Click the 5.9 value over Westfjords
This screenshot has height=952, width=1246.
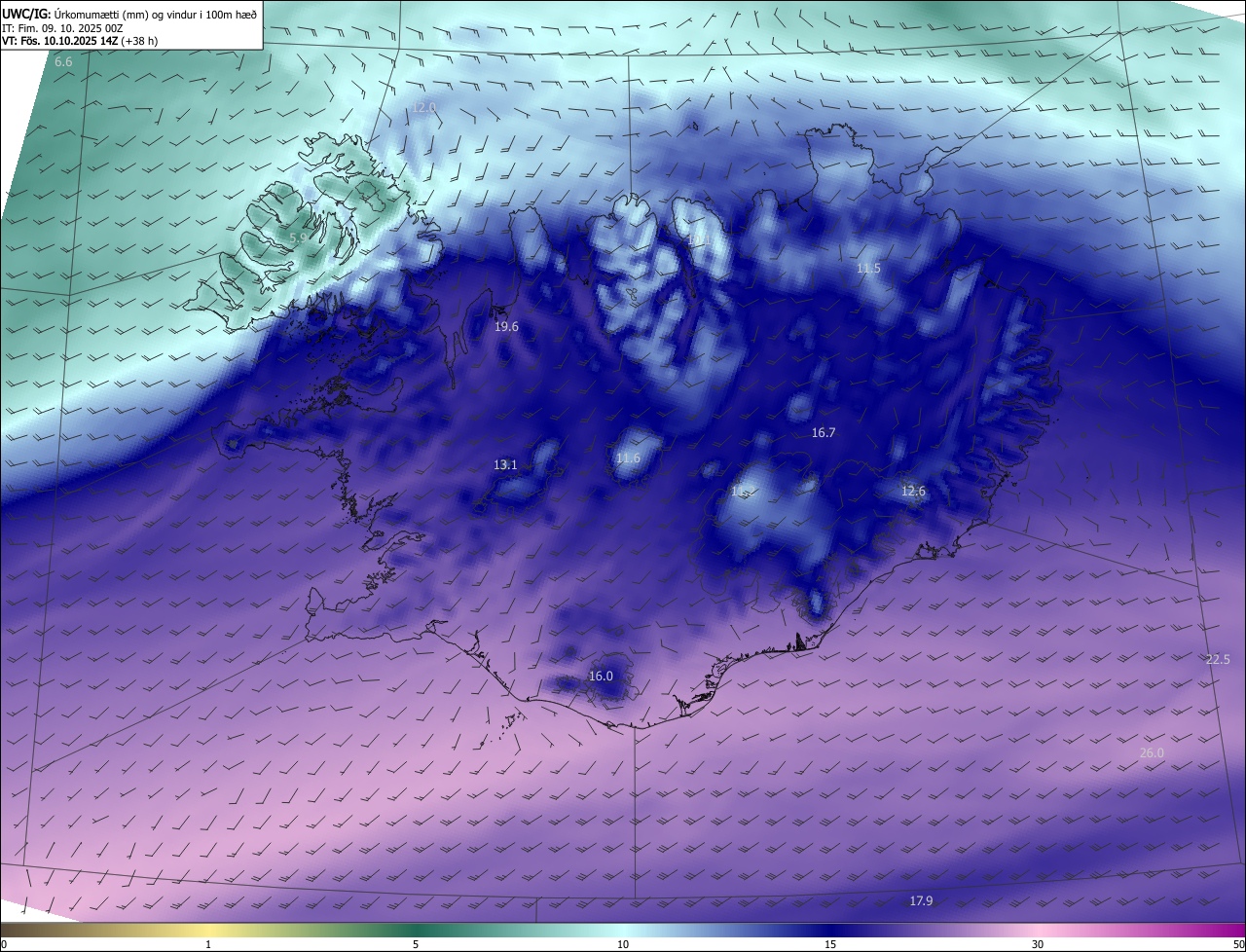click(299, 238)
